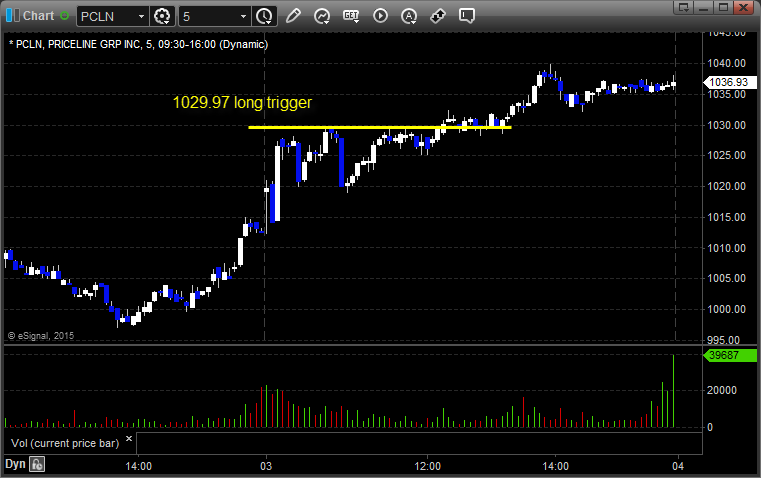This screenshot has height=478, width=761.
Task: Close the Vol study panel
Action: click(x=129, y=439)
